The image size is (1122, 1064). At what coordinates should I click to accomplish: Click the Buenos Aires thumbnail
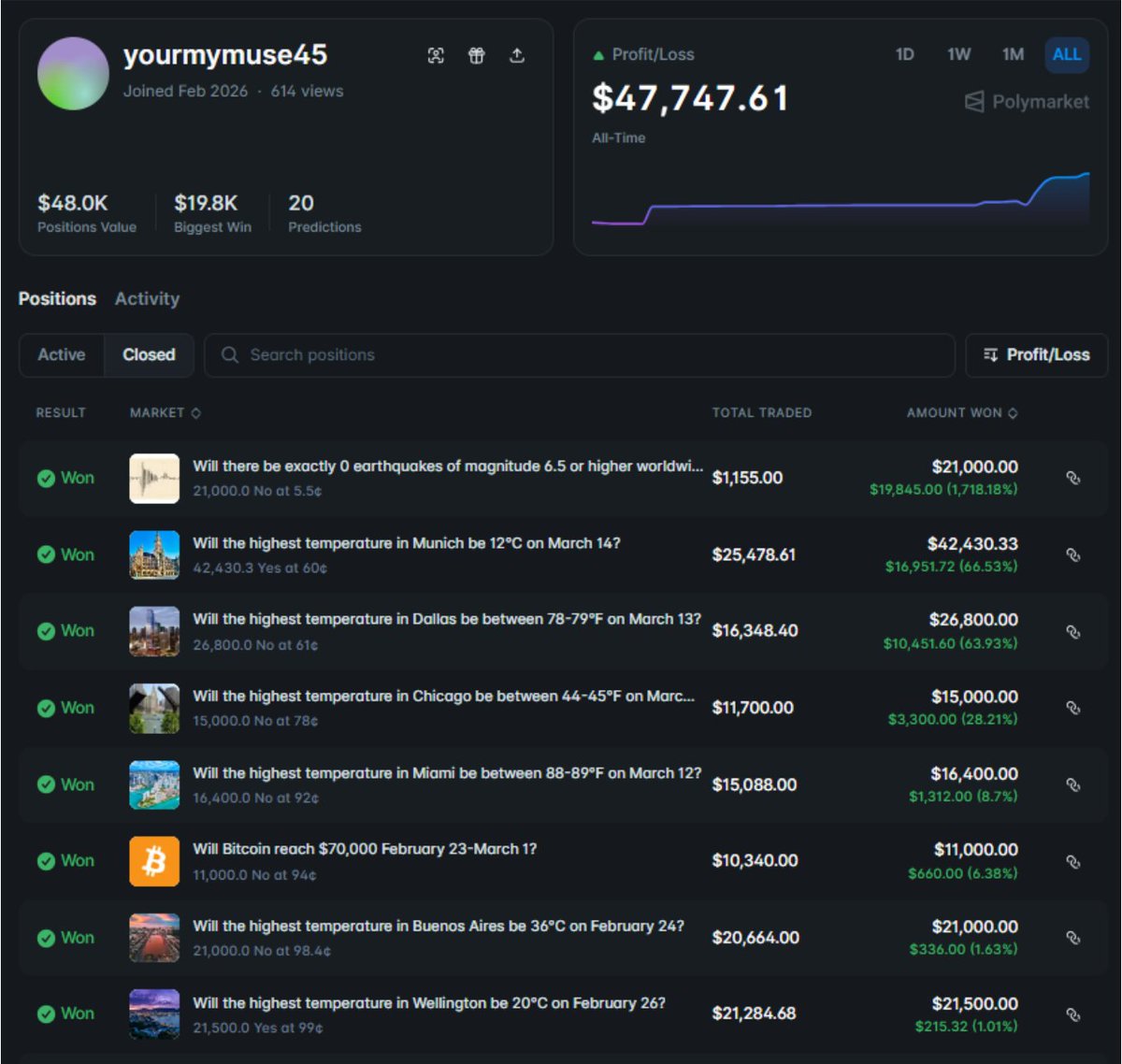click(154, 938)
